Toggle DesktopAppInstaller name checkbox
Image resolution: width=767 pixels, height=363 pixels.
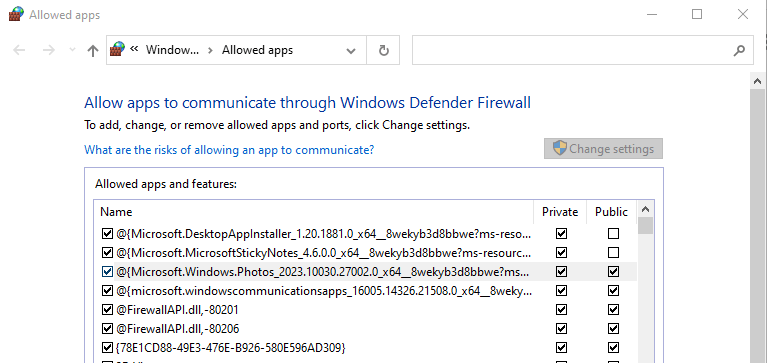click(x=107, y=234)
